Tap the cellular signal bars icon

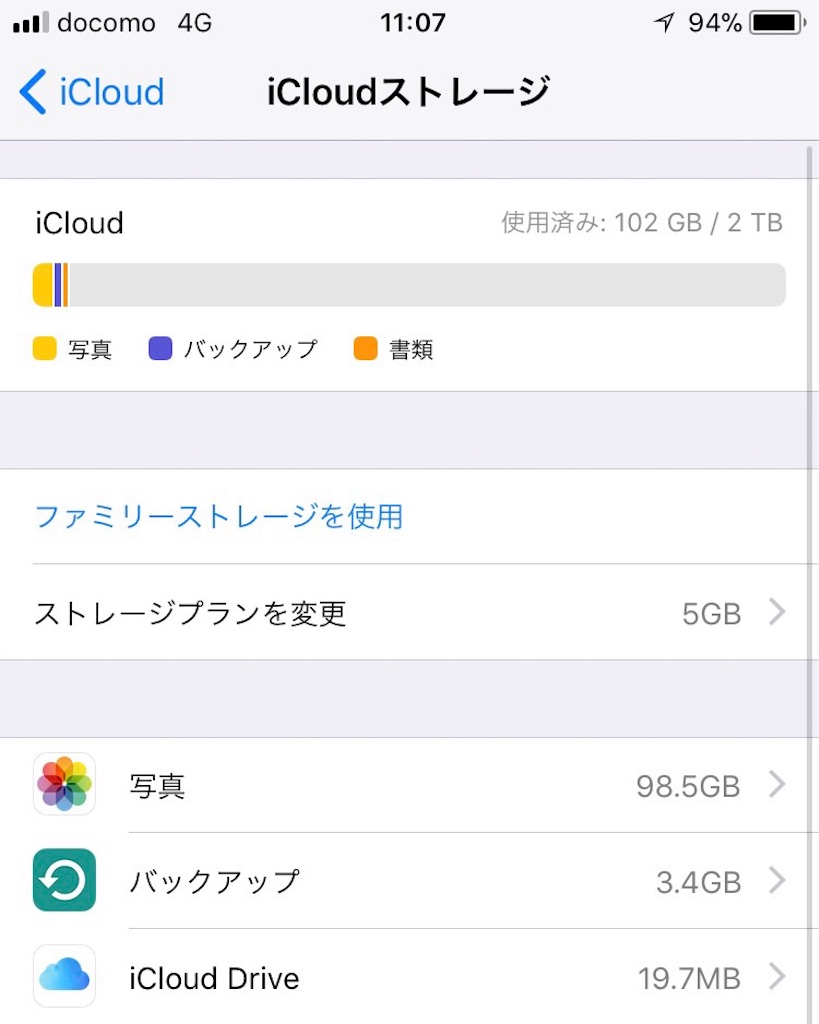[31, 23]
